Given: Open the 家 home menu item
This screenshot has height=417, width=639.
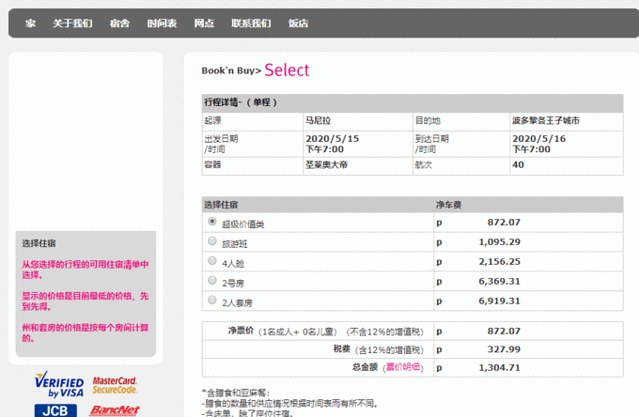Looking at the screenshot, I should [x=31, y=23].
